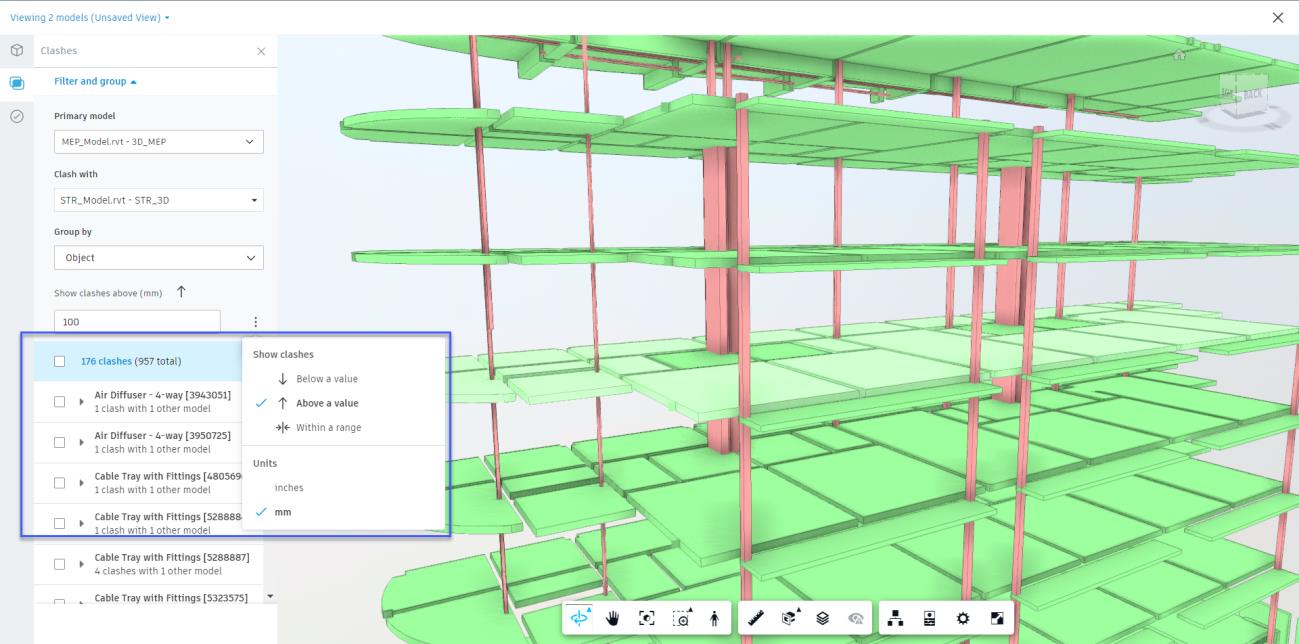1299x644 pixels.
Task: Click the arrows icon of Within a range
Action: tap(283, 428)
